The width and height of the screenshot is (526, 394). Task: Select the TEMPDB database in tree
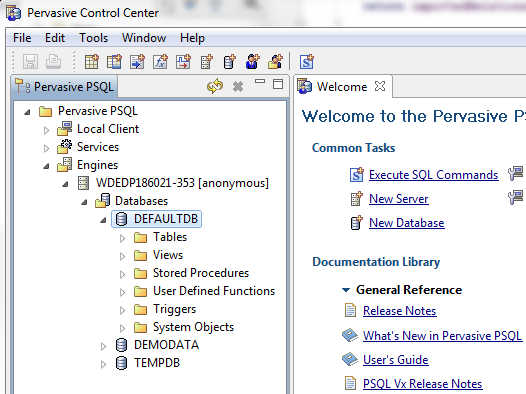157,363
